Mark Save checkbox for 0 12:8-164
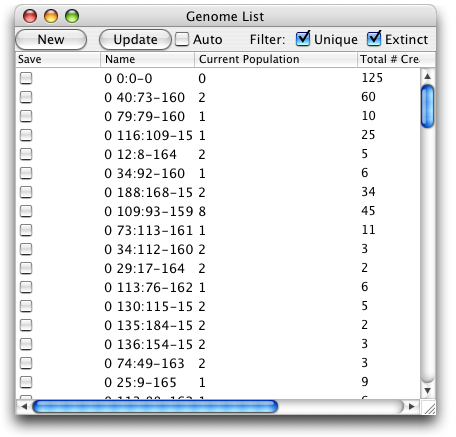 coord(26,154)
